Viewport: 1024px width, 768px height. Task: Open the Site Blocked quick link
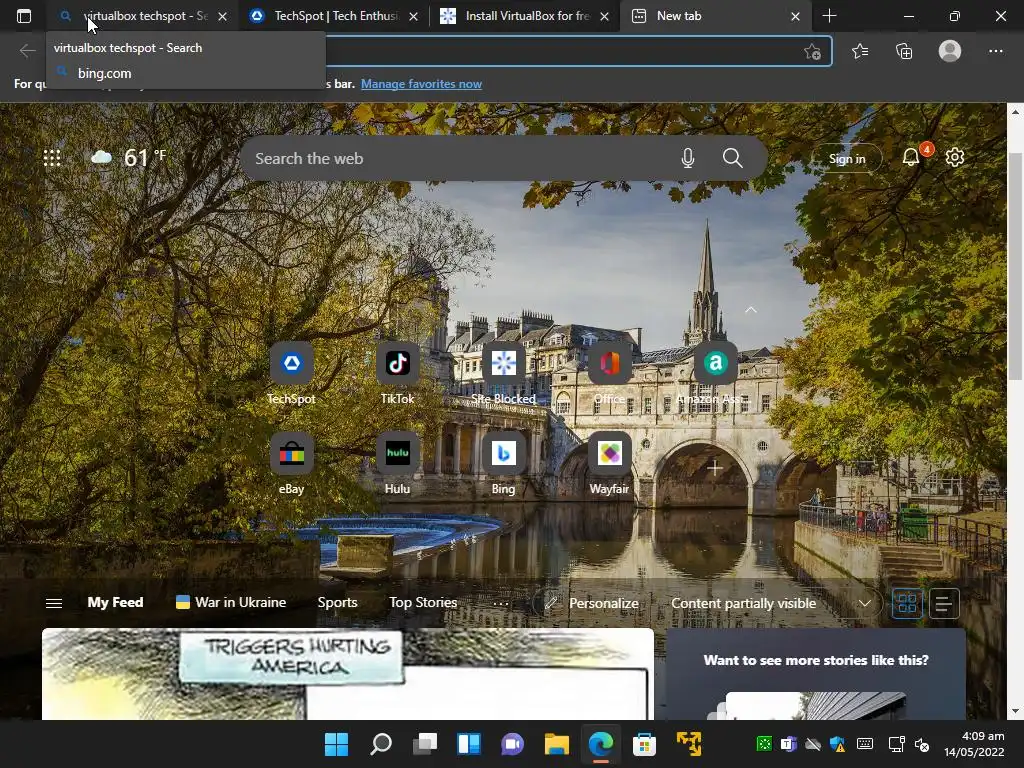(x=504, y=374)
